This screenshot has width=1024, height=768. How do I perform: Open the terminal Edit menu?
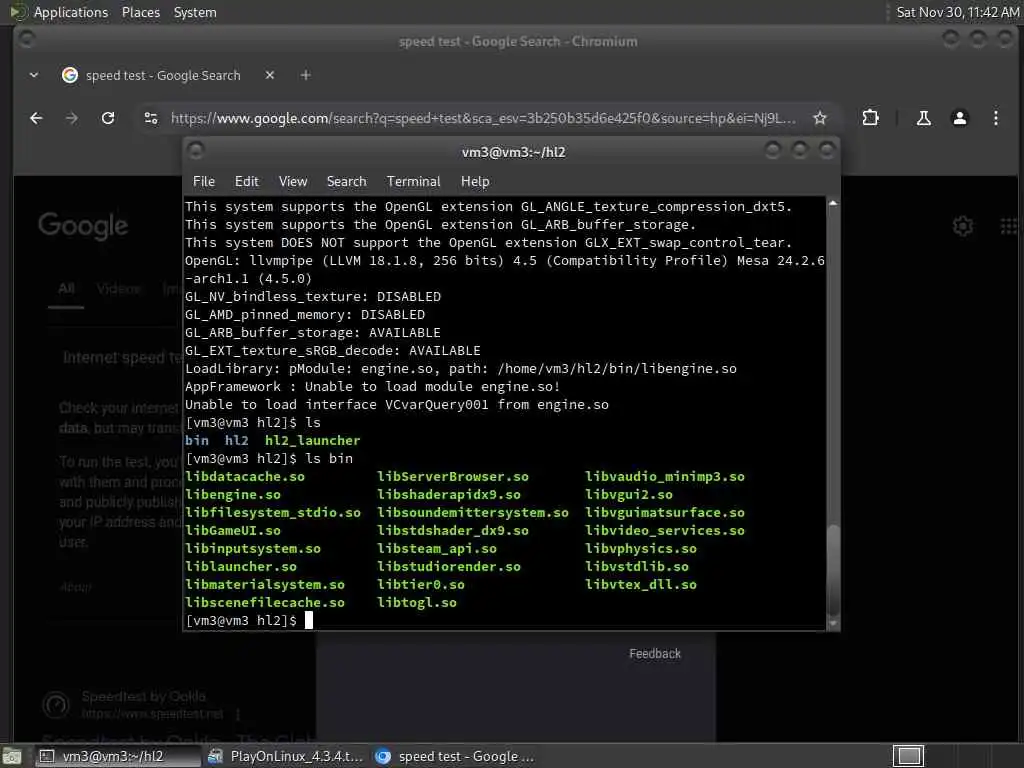[x=247, y=182]
